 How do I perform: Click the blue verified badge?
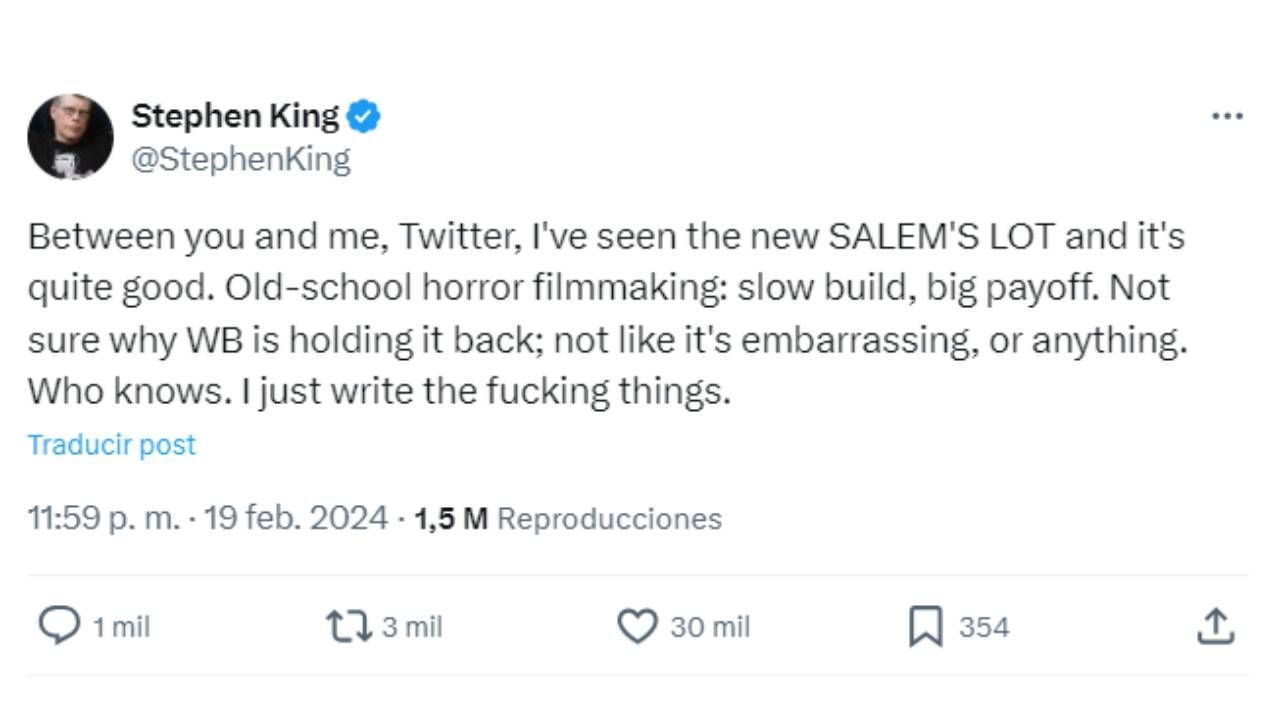pos(363,117)
